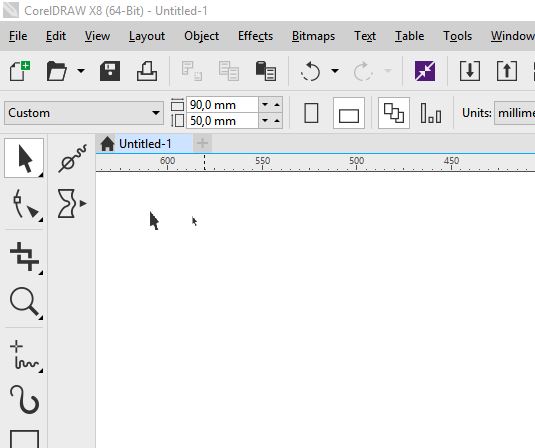Viewport: 535px width, 448px height.
Task: Click the CorelDRAW title bar app icon
Action: tap(11, 10)
